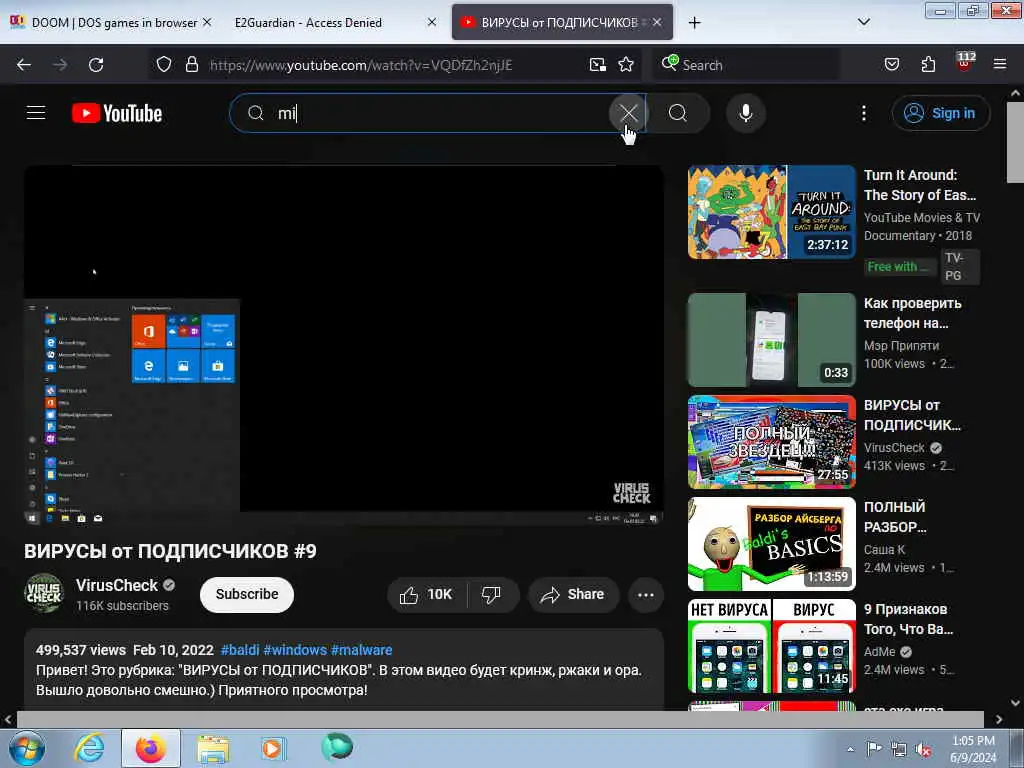
Task: Open more actions ellipsis under the video
Action: point(645,594)
